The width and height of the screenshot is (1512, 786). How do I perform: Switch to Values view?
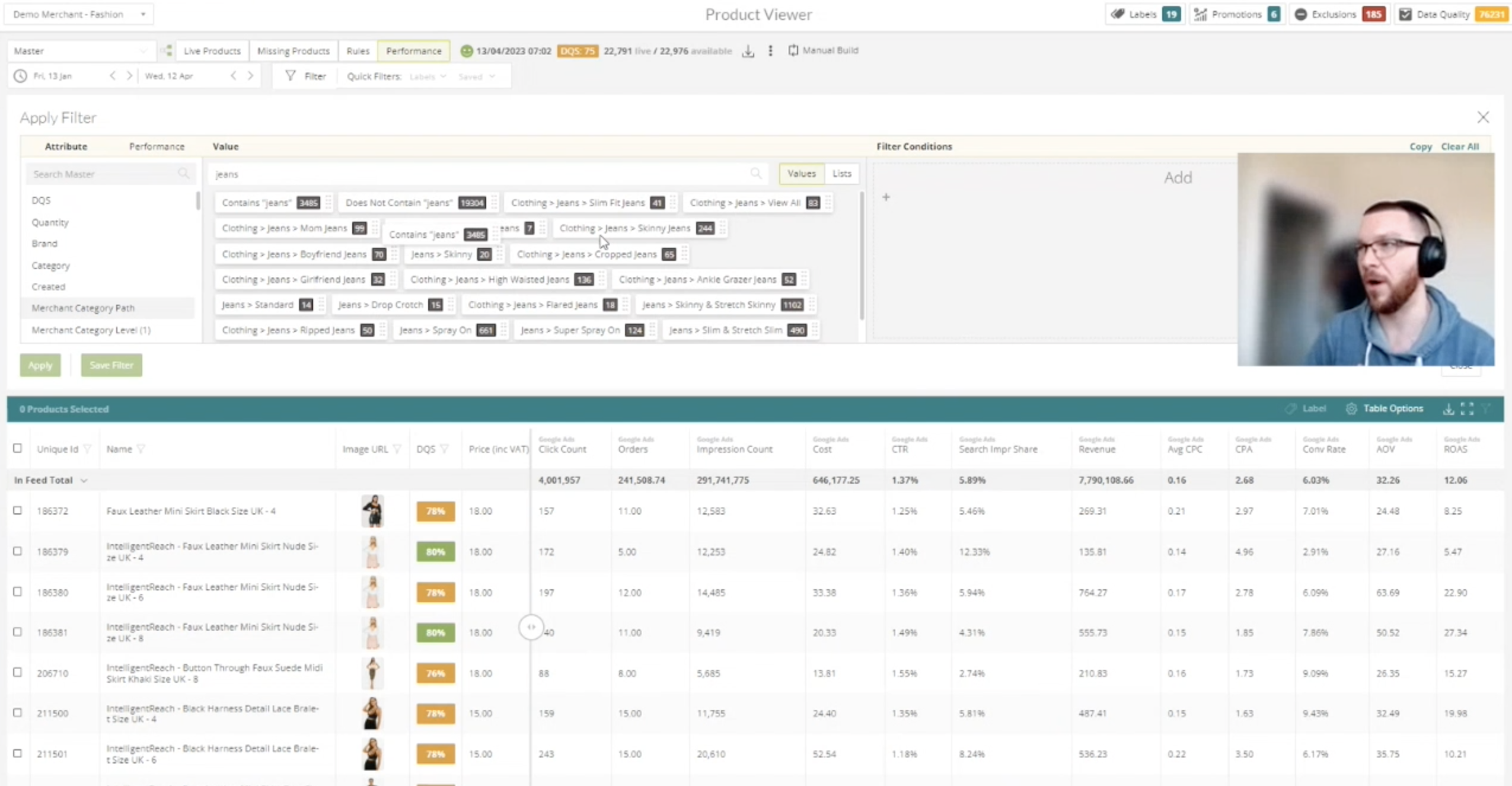pos(802,174)
